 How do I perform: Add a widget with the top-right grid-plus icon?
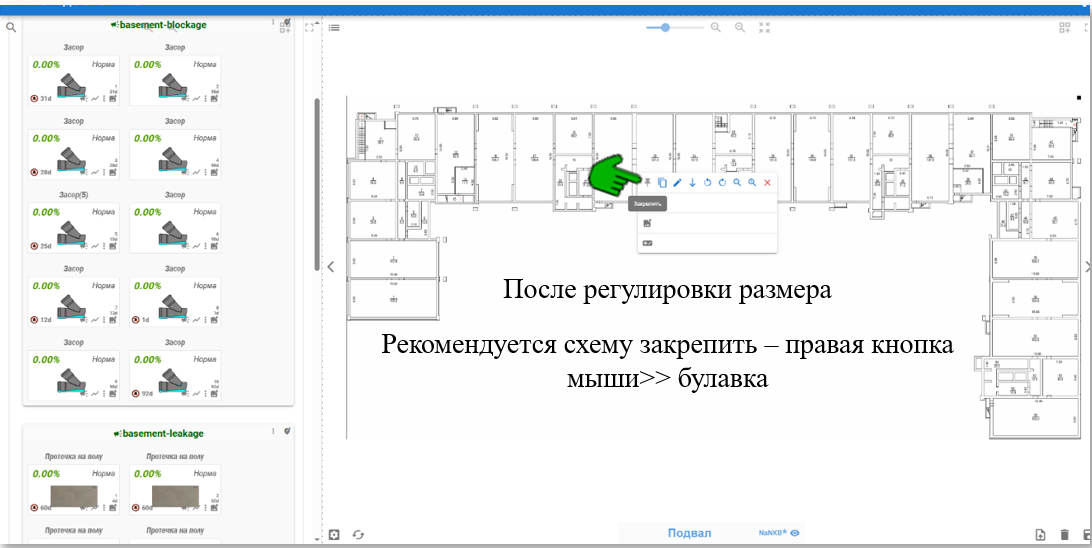1065,28
